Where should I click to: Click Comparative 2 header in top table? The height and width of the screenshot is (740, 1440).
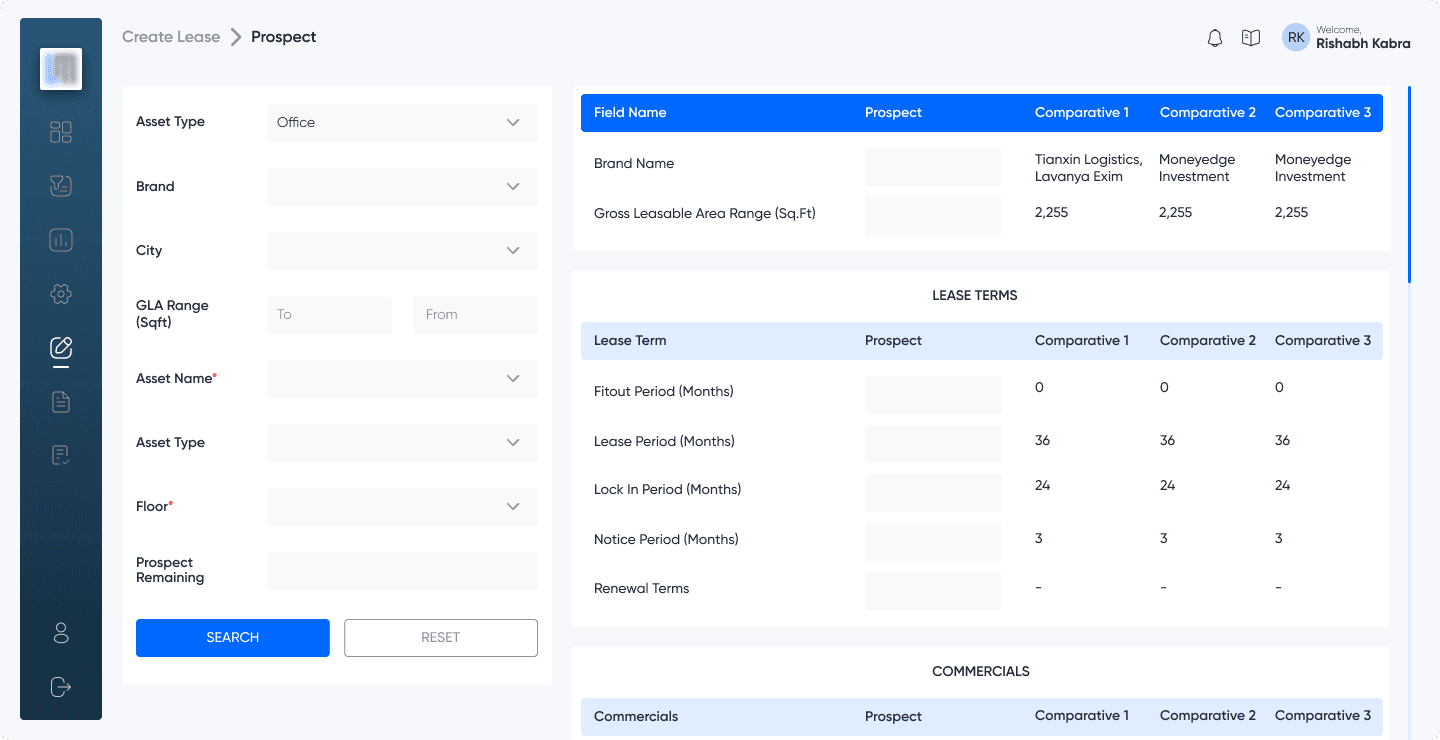tap(1208, 113)
